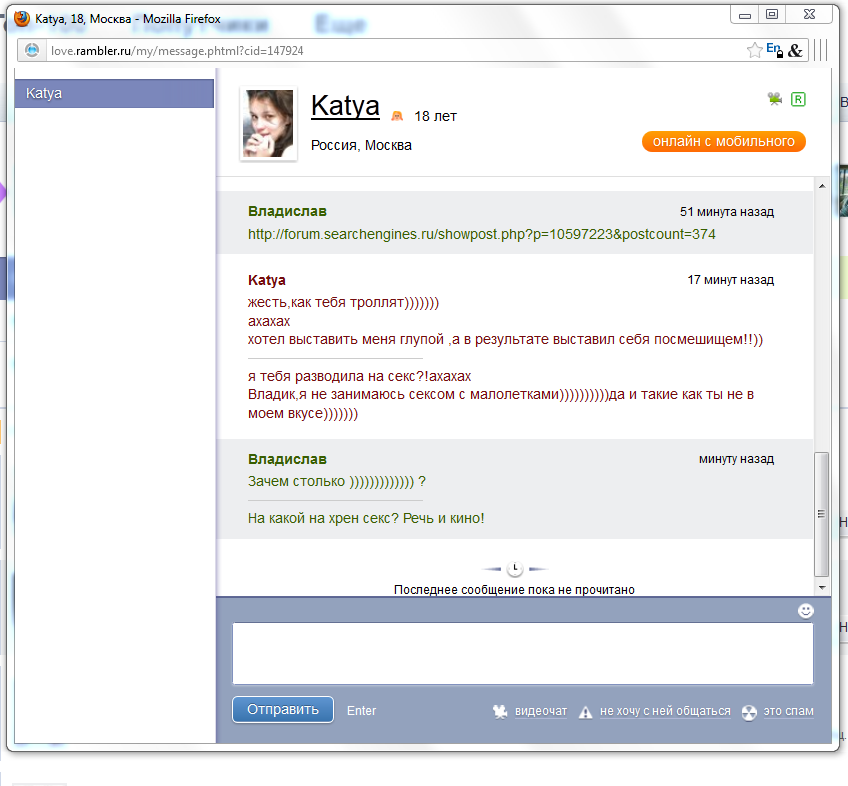Click Последнее сообщение пока не прочитано notice

[x=514, y=590]
